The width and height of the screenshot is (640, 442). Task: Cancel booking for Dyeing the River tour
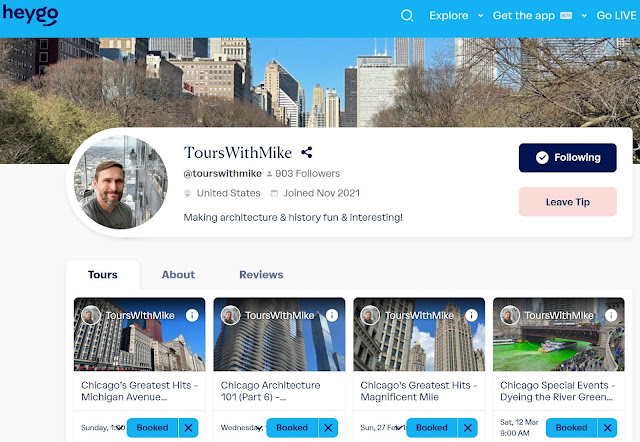(607, 428)
